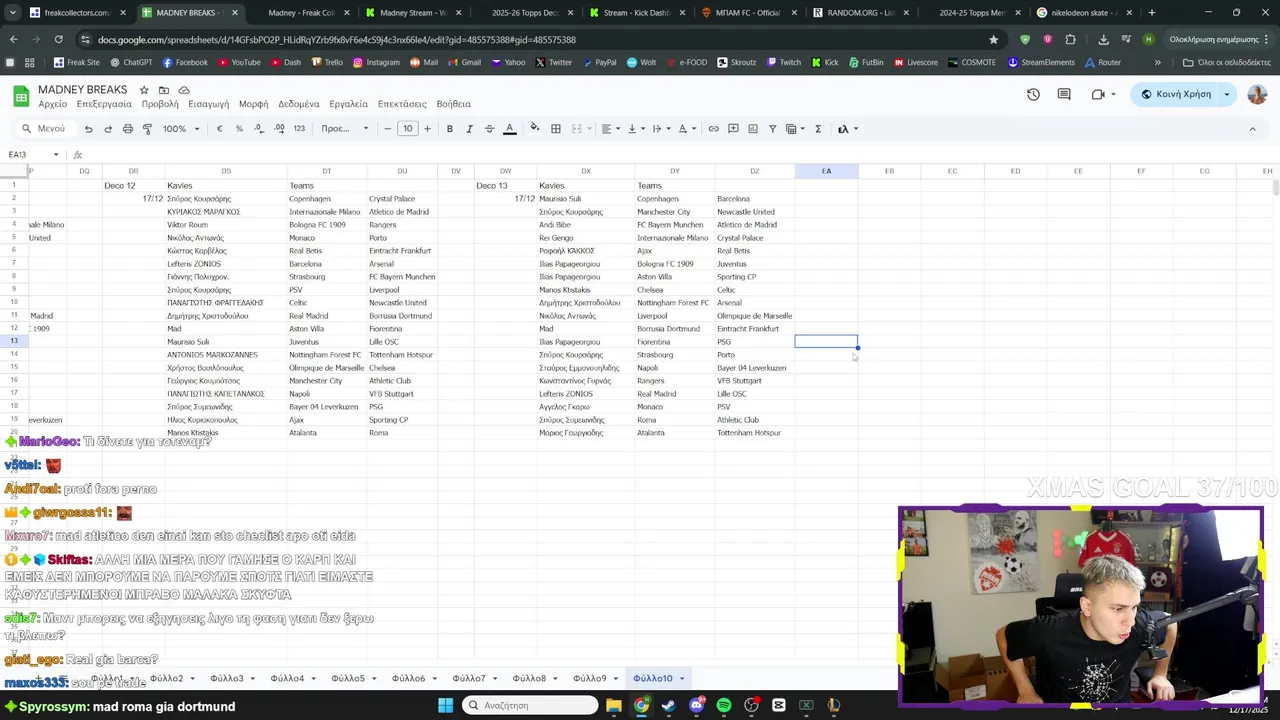
Task: Move document using folder icon
Action: click(164, 90)
